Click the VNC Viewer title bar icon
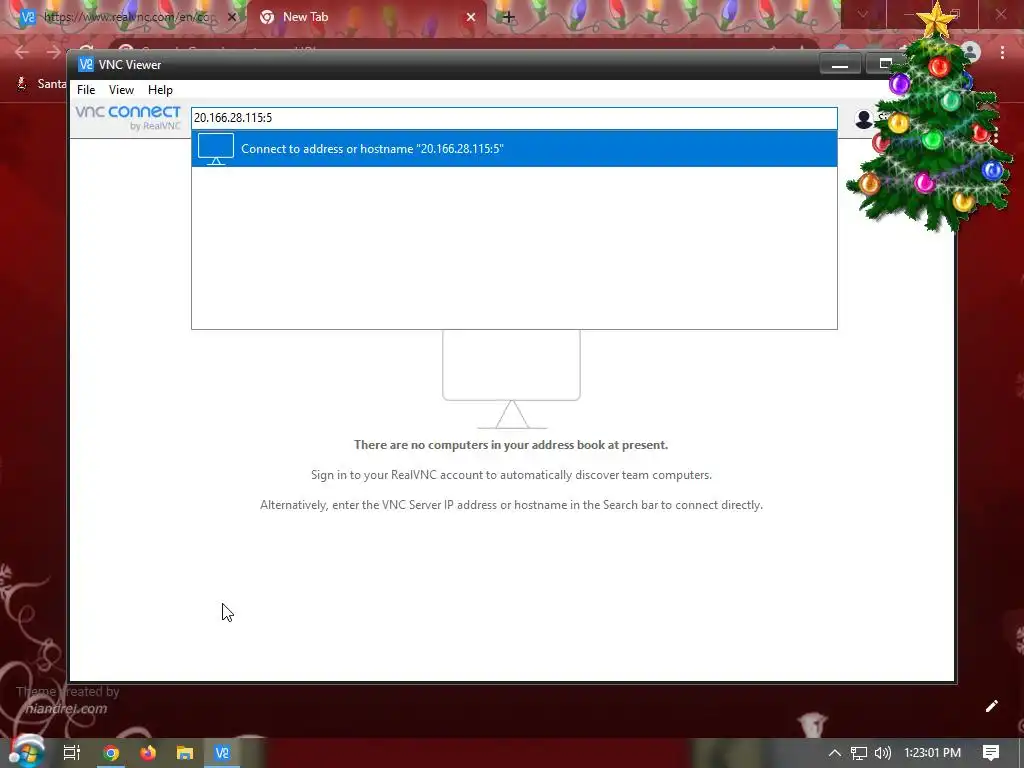This screenshot has width=1024, height=768. [x=86, y=64]
